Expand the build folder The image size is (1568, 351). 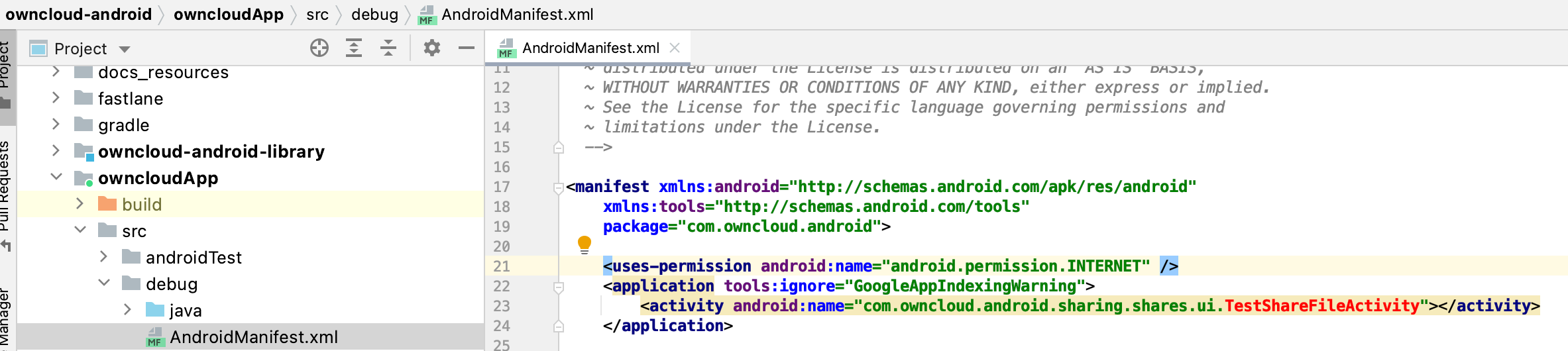tap(80, 204)
